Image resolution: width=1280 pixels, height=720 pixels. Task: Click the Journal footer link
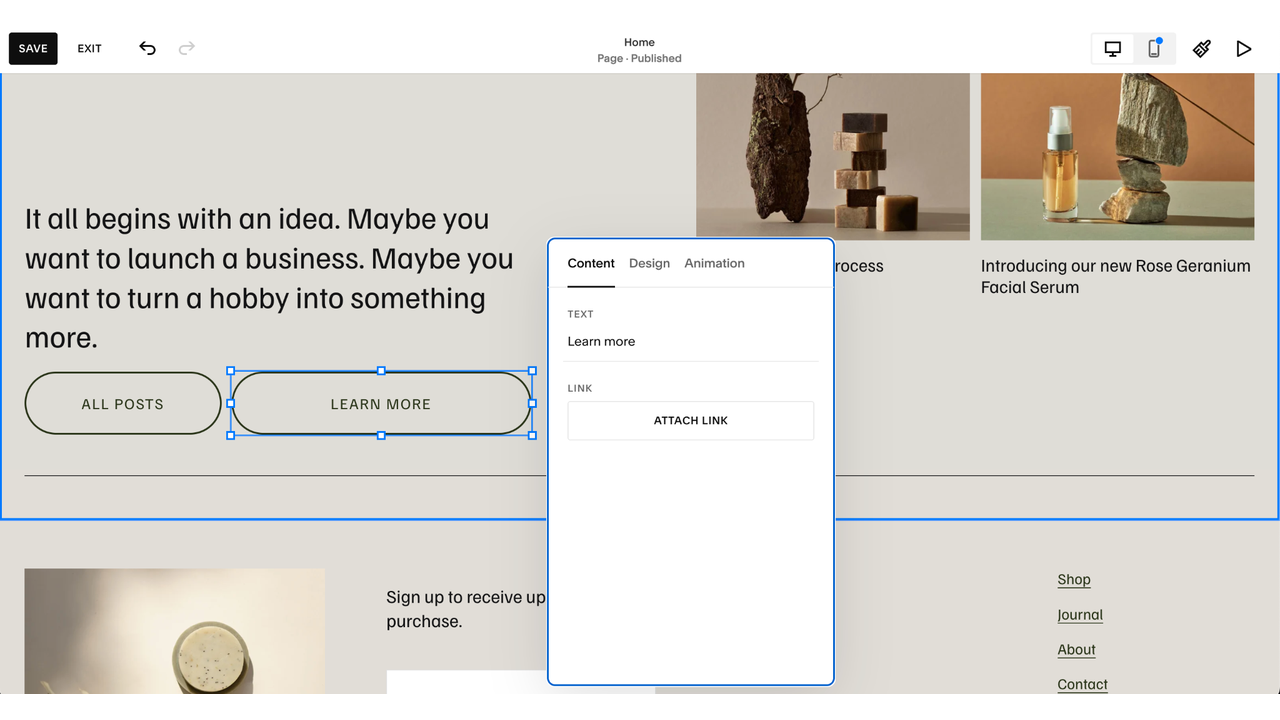1080,615
